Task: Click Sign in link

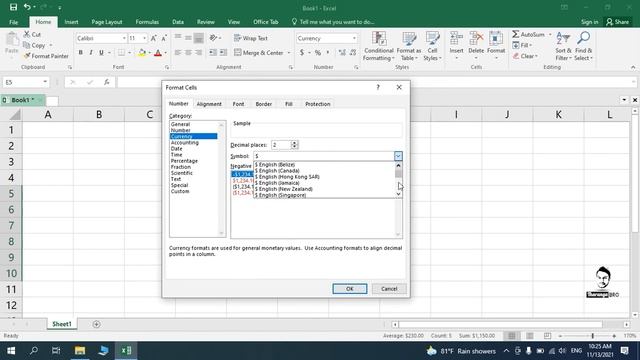Action: (x=589, y=22)
